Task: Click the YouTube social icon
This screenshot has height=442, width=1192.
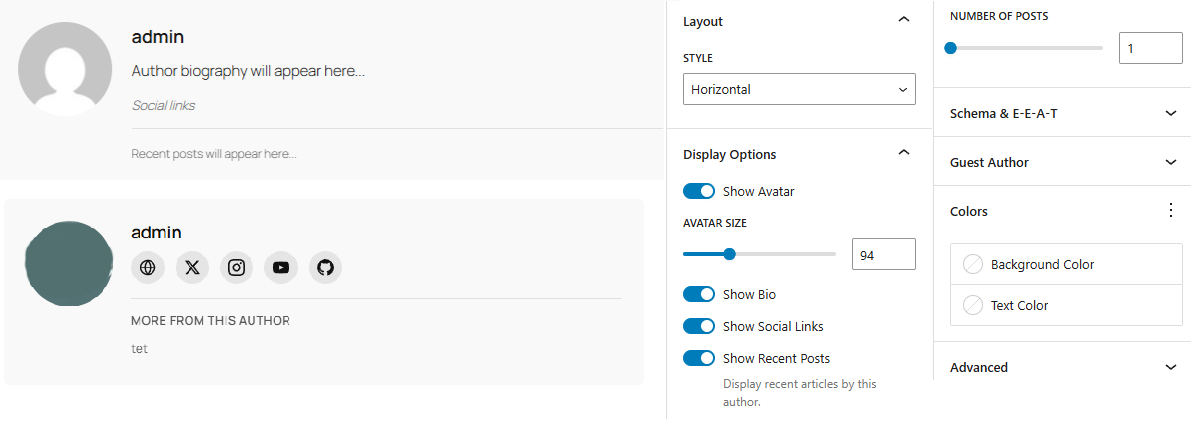Action: 281,267
